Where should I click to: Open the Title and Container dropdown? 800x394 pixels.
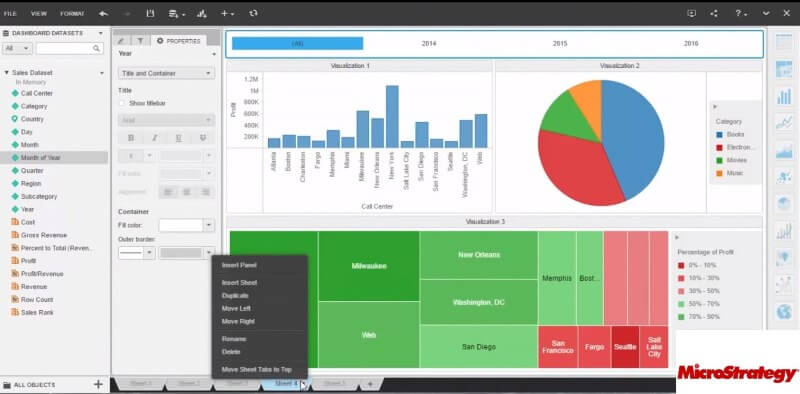[x=166, y=73]
